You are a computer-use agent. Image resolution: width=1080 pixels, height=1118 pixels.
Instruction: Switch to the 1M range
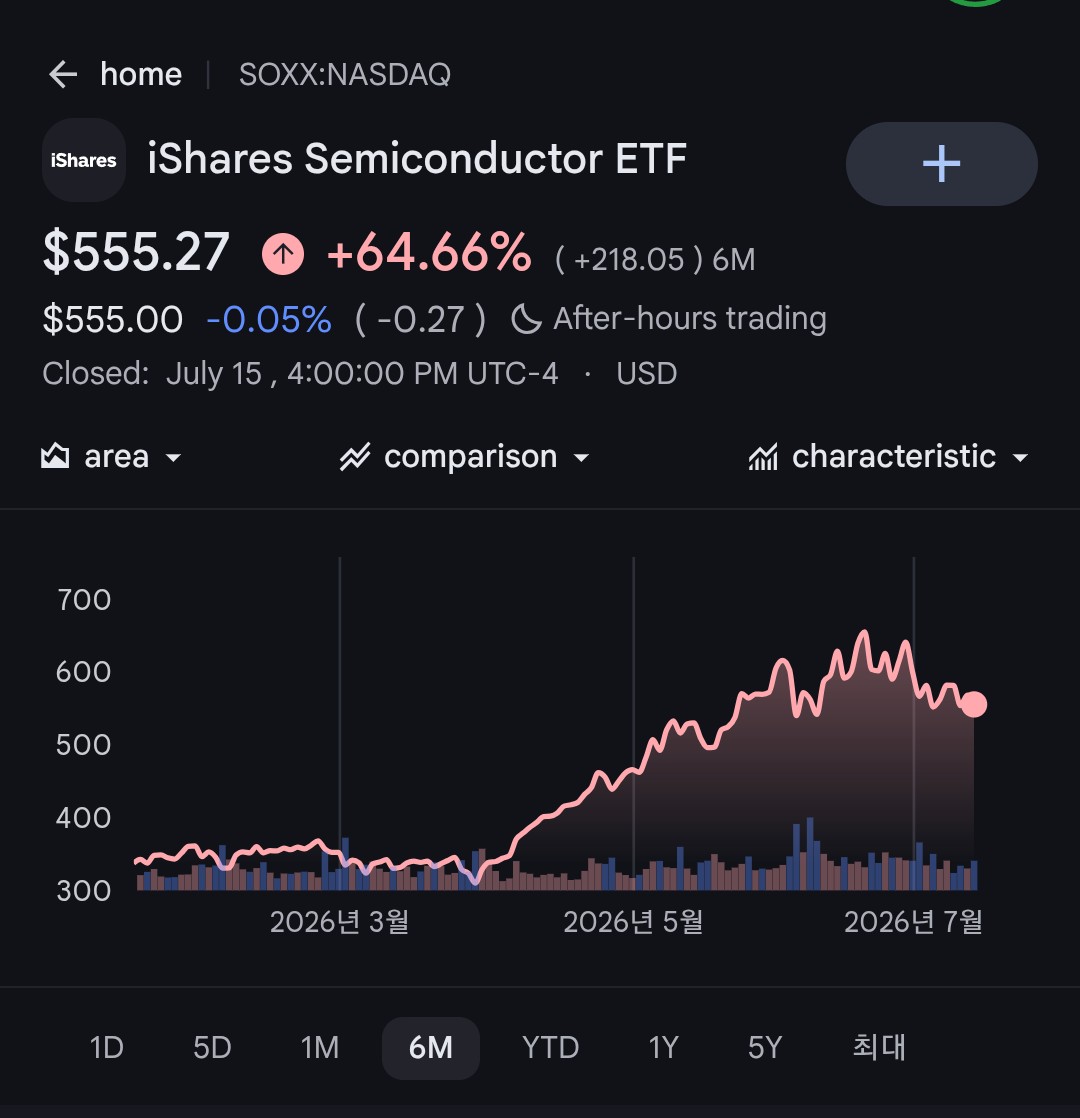pos(319,1047)
